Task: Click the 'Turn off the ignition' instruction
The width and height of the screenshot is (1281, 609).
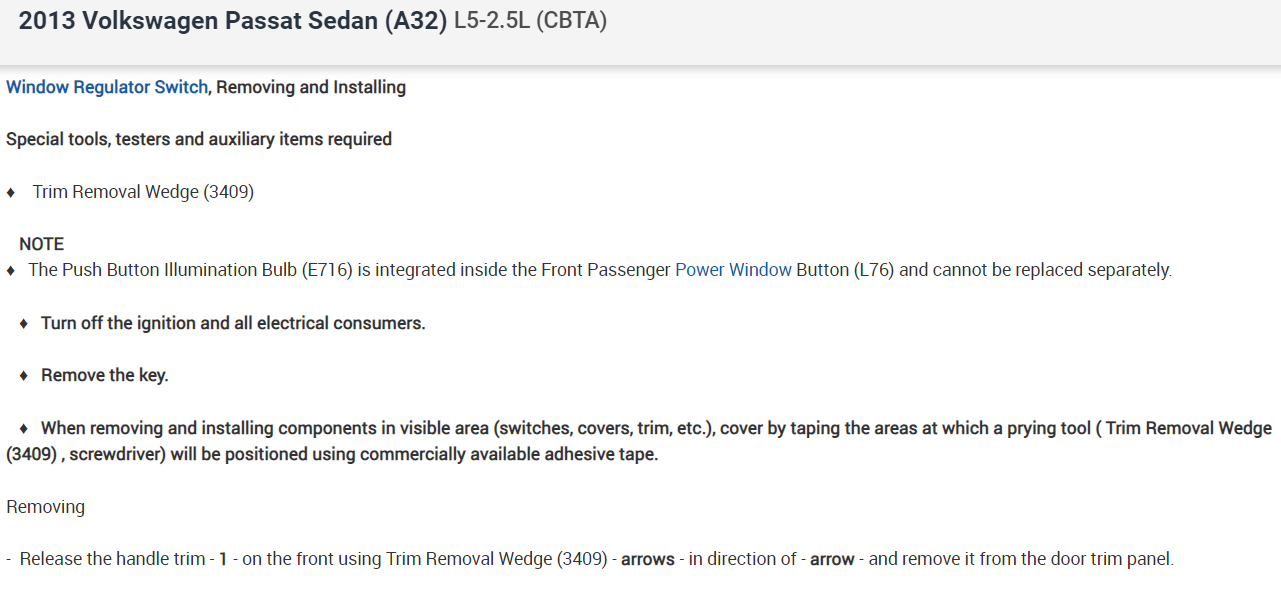Action: tap(233, 323)
